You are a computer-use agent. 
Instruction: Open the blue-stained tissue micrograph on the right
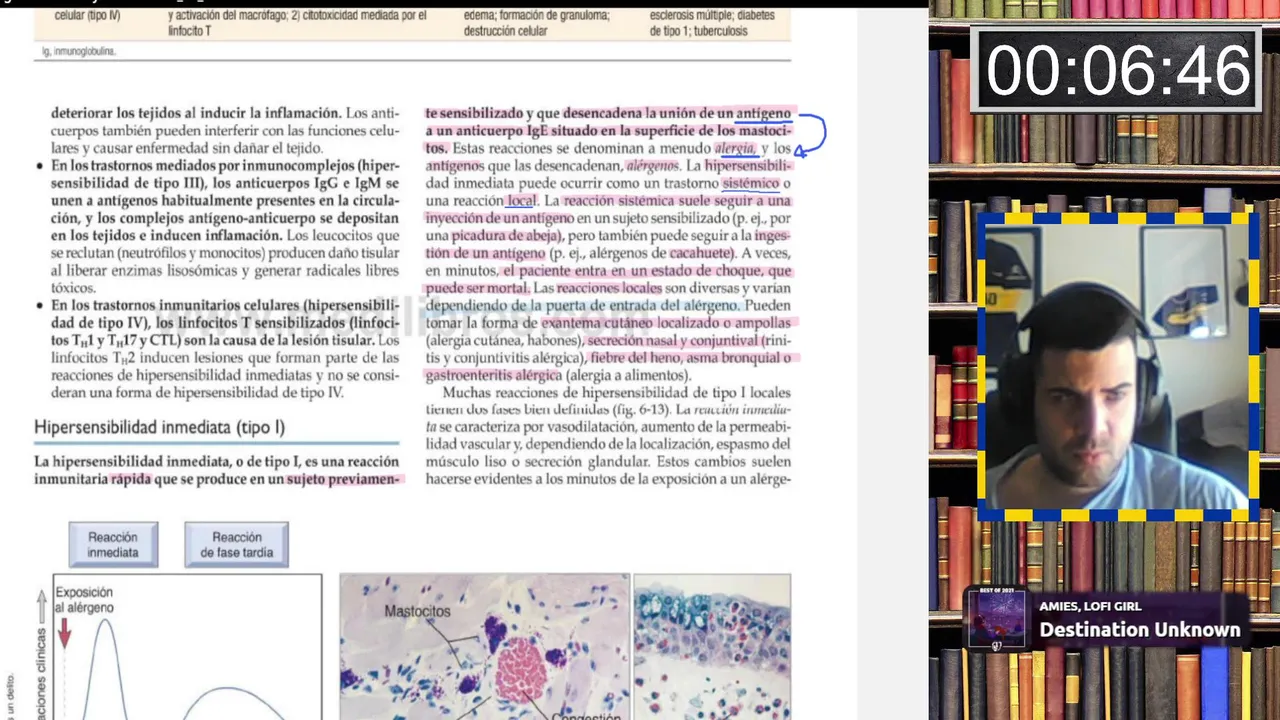tap(712, 646)
